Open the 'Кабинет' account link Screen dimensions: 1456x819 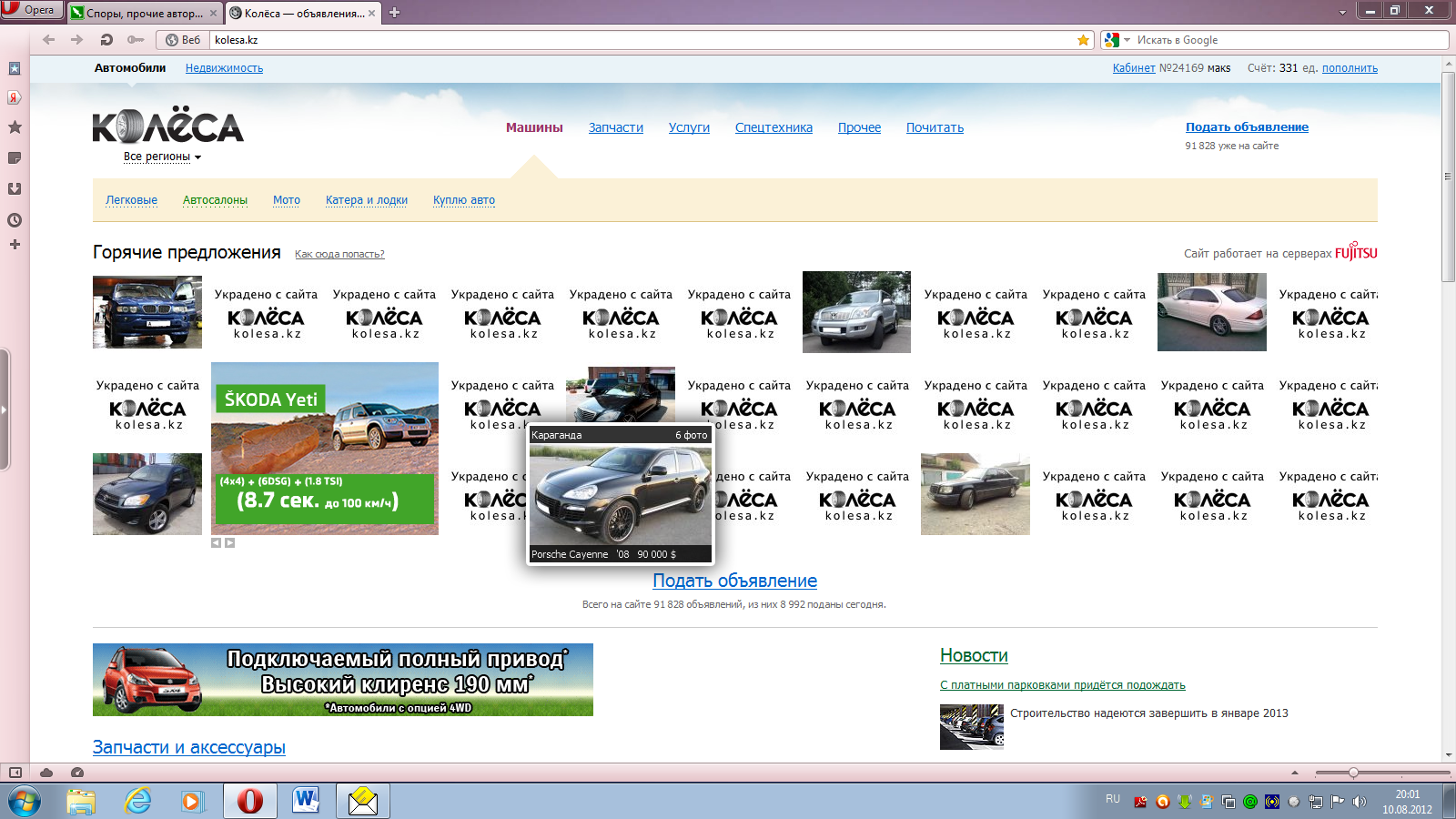(x=1134, y=68)
